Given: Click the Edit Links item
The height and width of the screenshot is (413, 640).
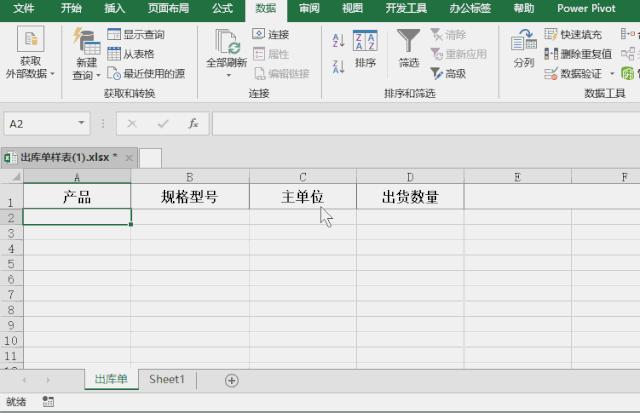Looking at the screenshot, I should click(x=282, y=73).
